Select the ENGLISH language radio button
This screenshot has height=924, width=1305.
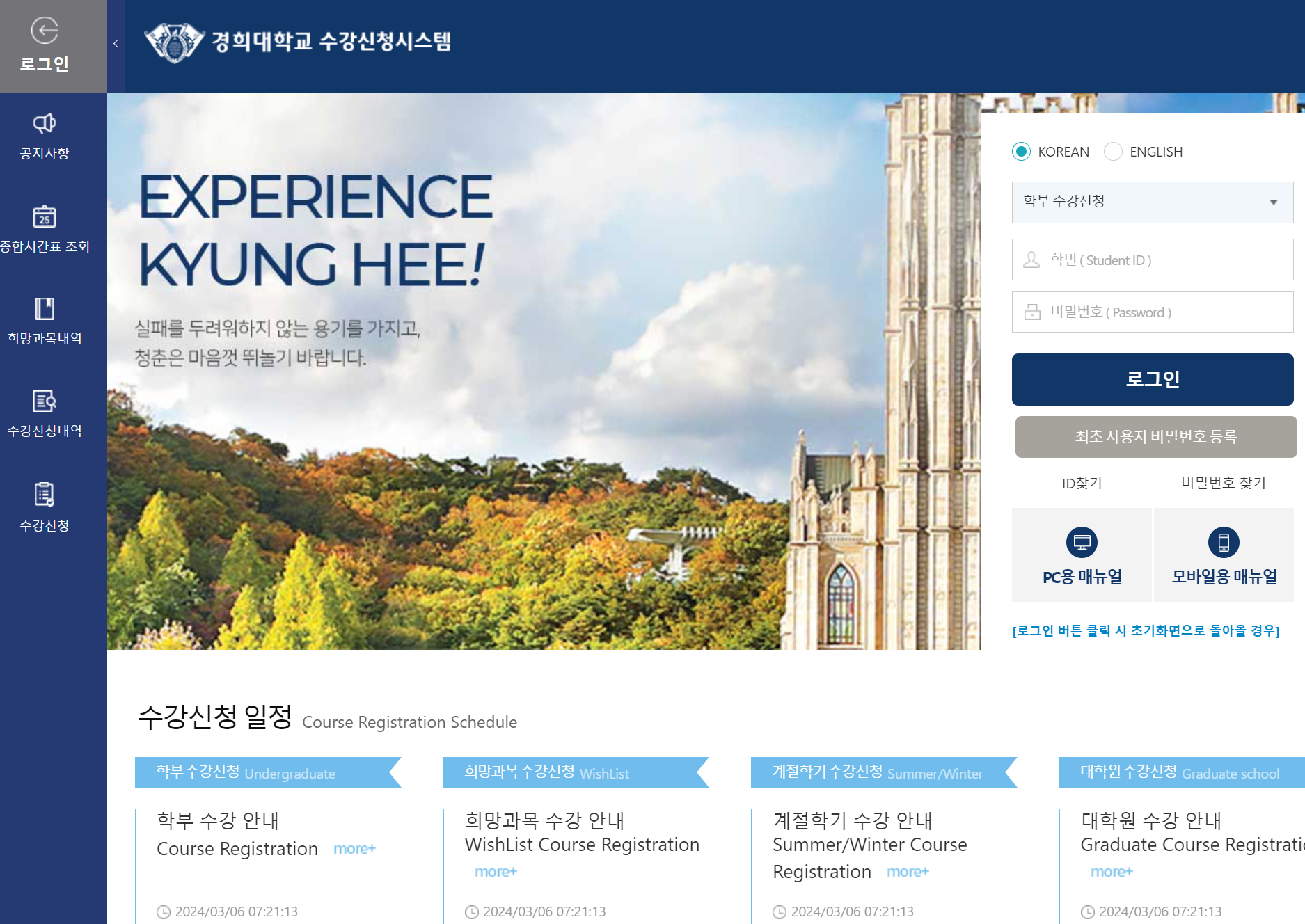coord(1113,152)
